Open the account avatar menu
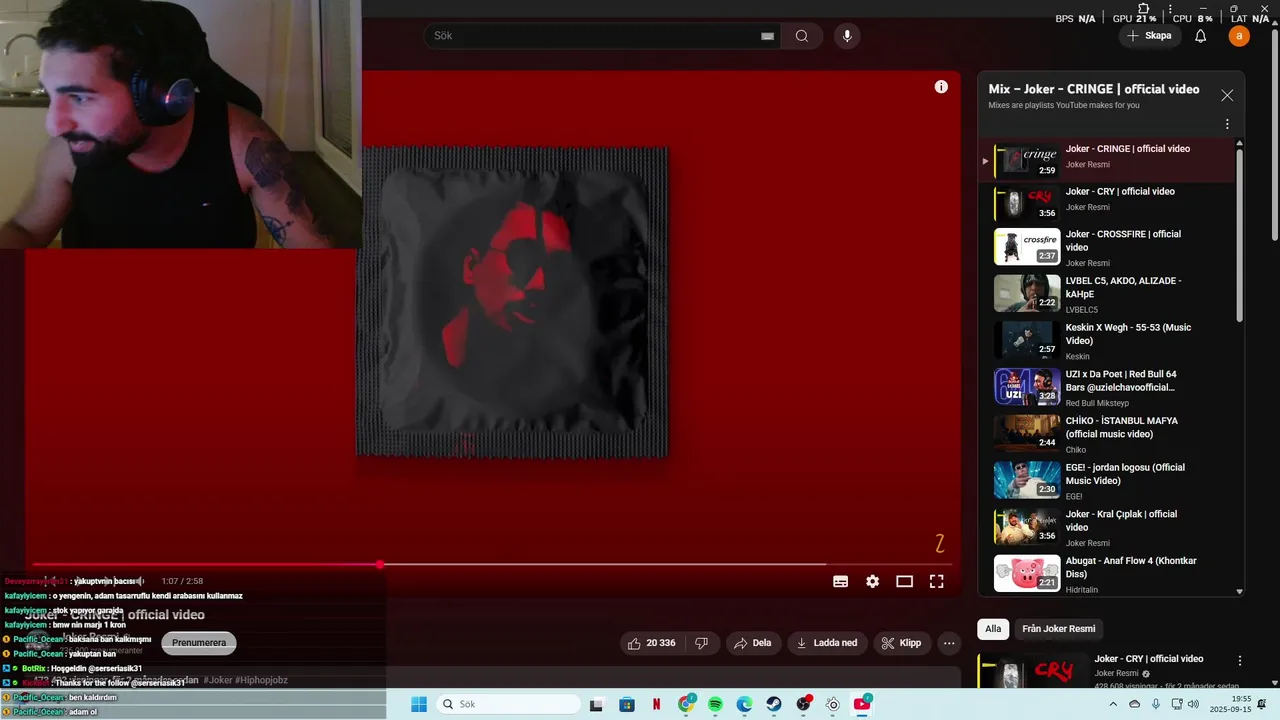Image resolution: width=1280 pixels, height=720 pixels. click(1239, 36)
